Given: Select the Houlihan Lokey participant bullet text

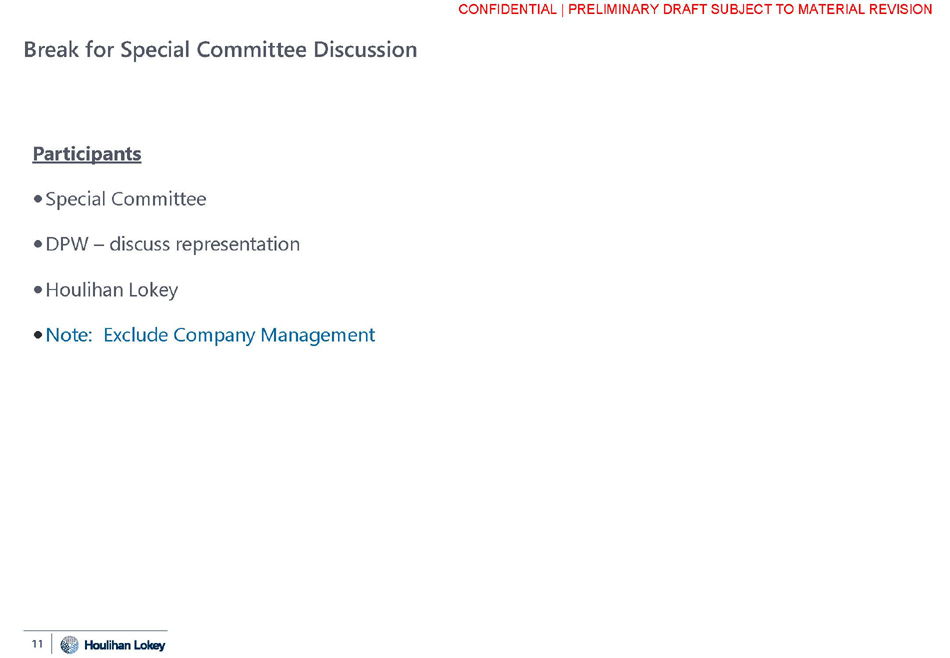Looking at the screenshot, I should coord(112,290).
